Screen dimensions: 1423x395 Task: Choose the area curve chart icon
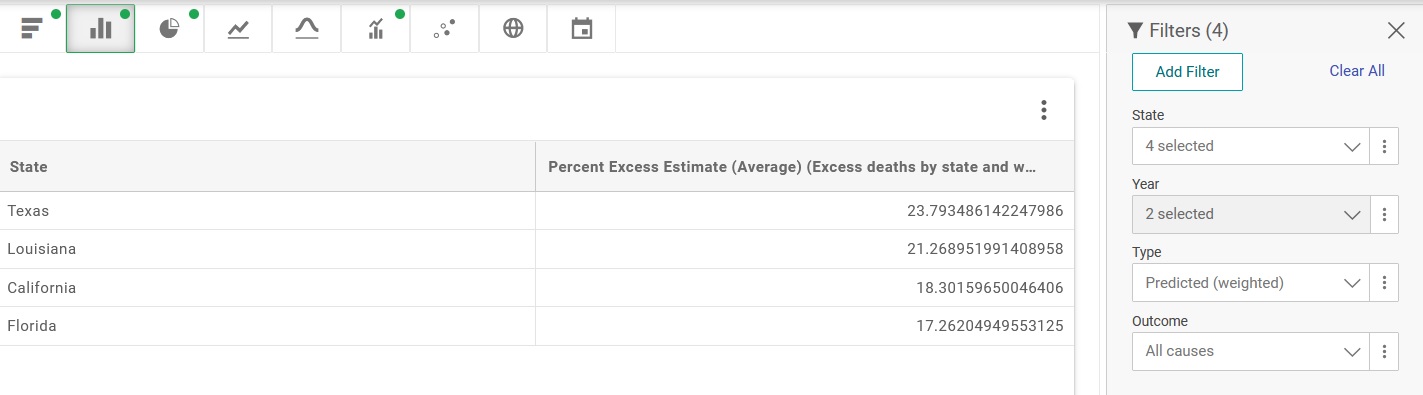[307, 28]
